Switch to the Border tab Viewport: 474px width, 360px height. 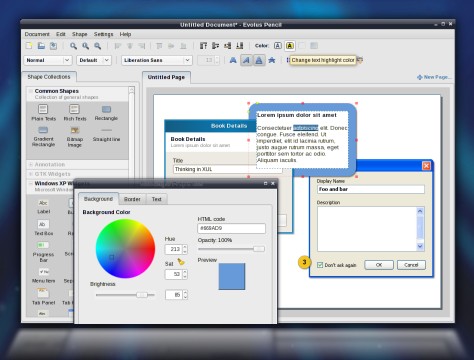132,199
